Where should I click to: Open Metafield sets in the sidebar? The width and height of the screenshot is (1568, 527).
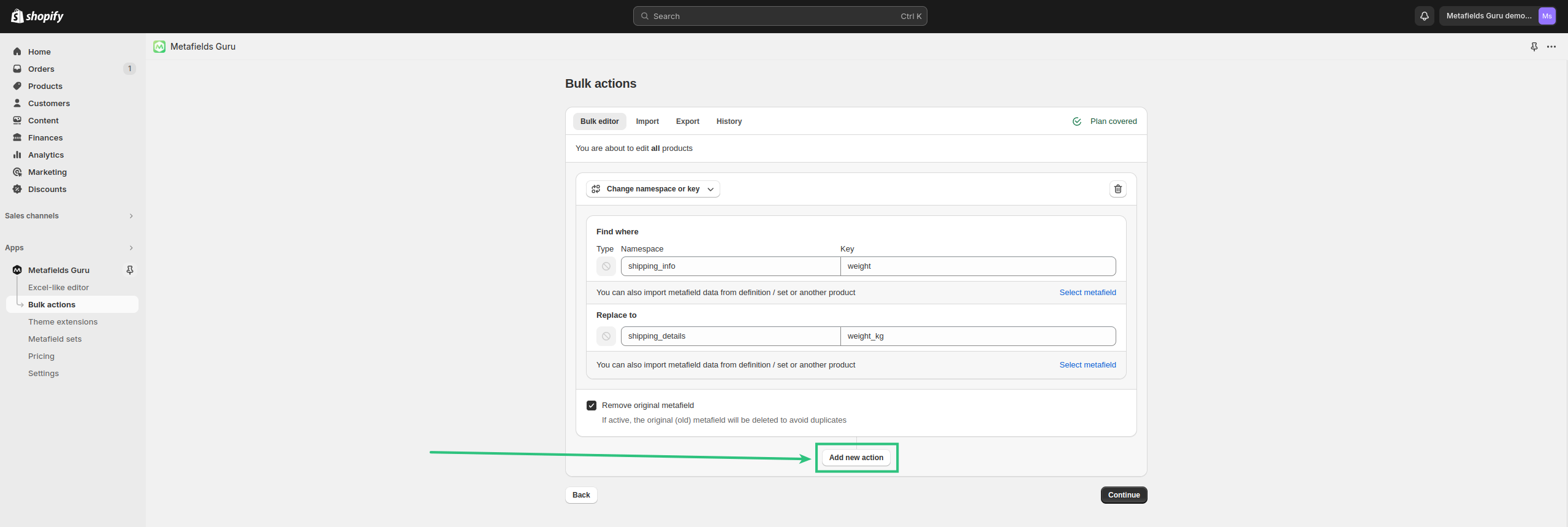click(x=55, y=339)
